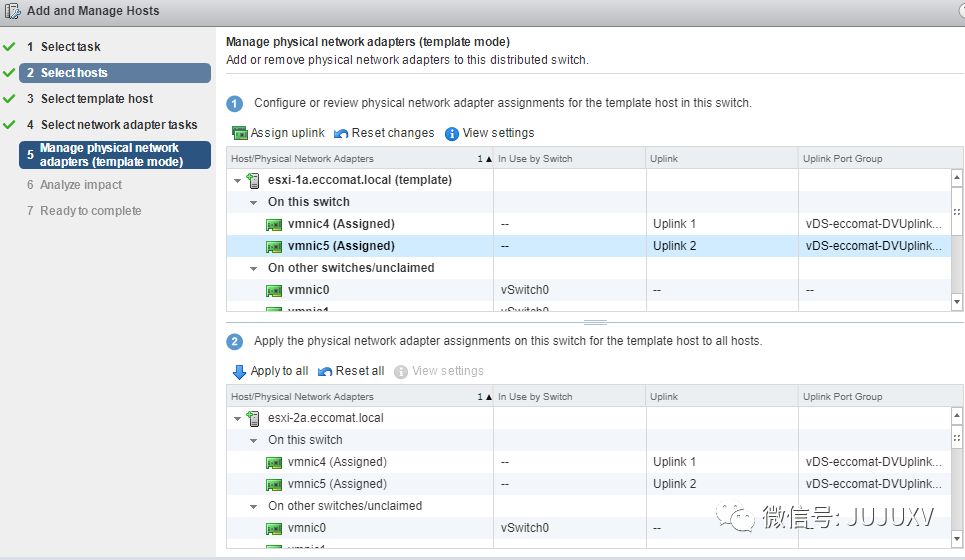Click the esxi-1a.eccomat.local host icon
The width and height of the screenshot is (965, 560).
[x=254, y=180]
